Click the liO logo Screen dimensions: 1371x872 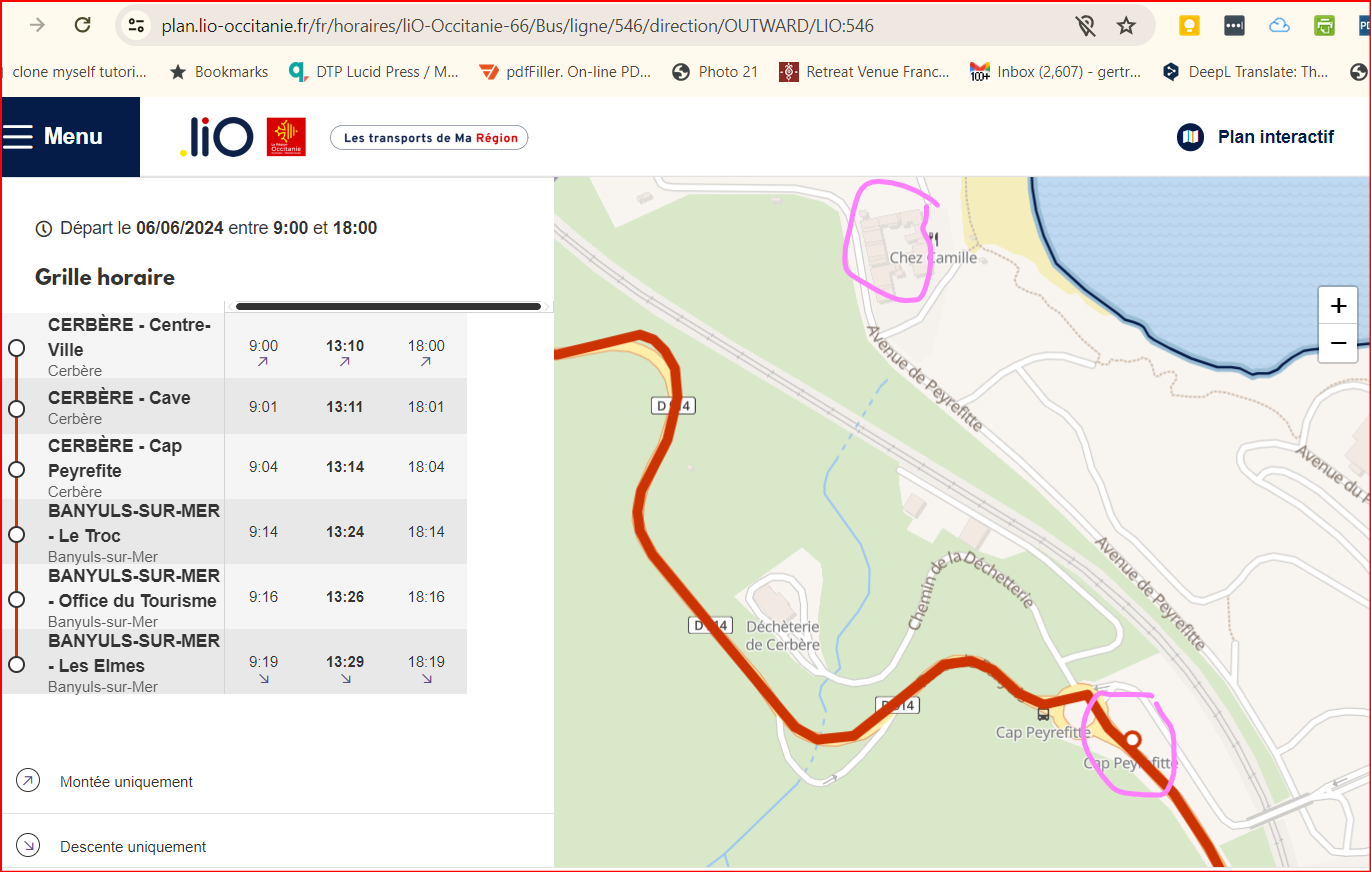216,137
